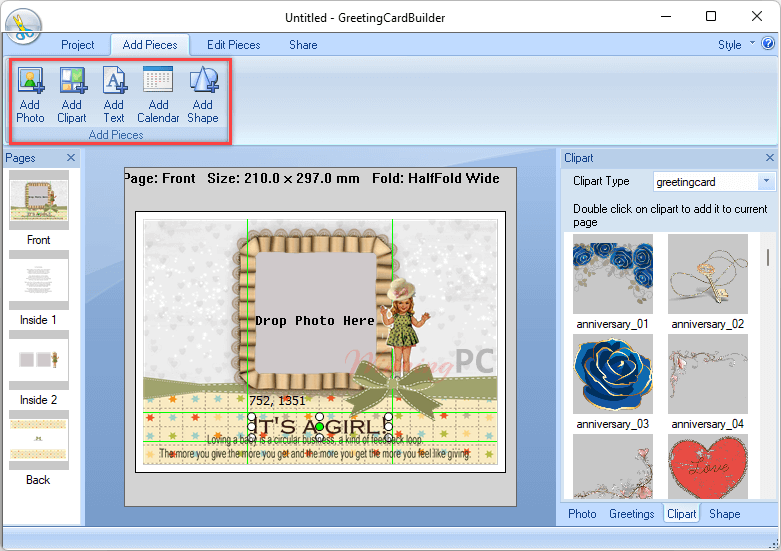Screen dimensions: 781x551
Task: Select the Inside 2 page thumbnail
Action: tap(39, 360)
